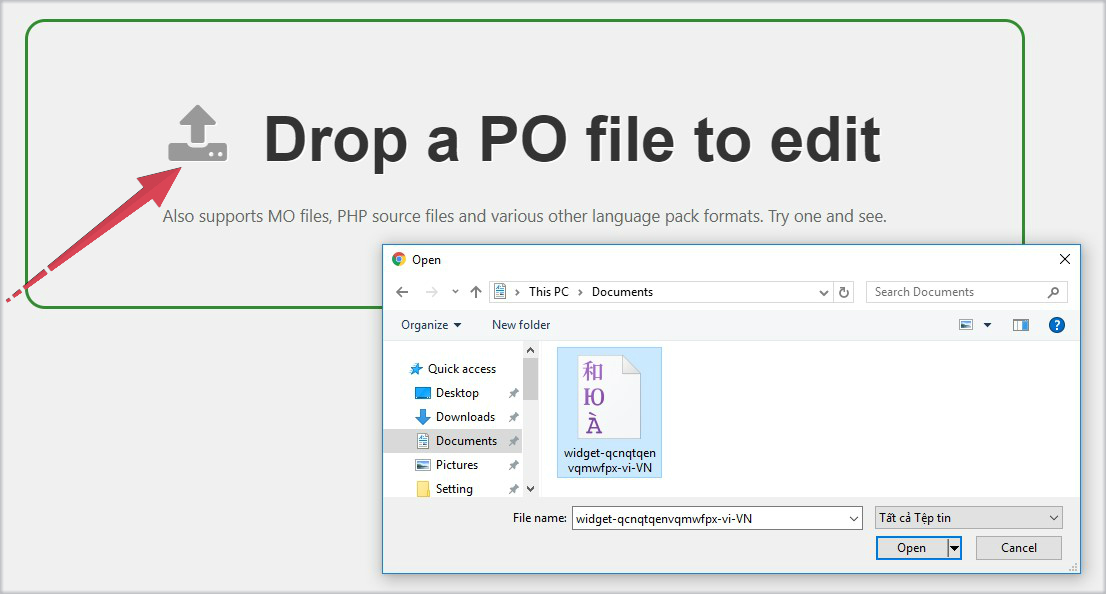Expand the recent locations dropdown arrow
Image resolution: width=1106 pixels, height=594 pixels.
[455, 292]
